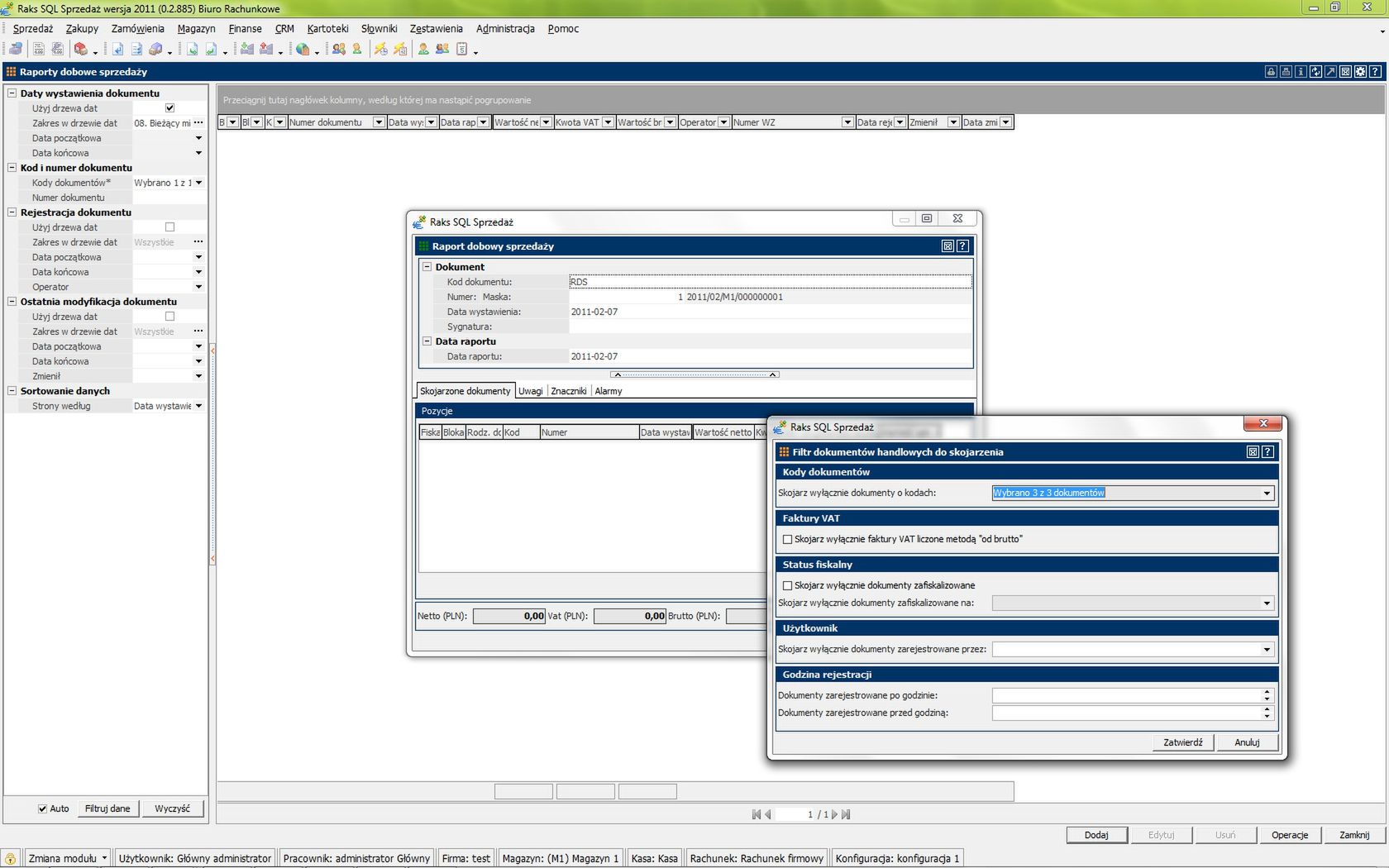Click the green user toolbar icon
Image resolution: width=1389 pixels, height=868 pixels.
coord(423,49)
